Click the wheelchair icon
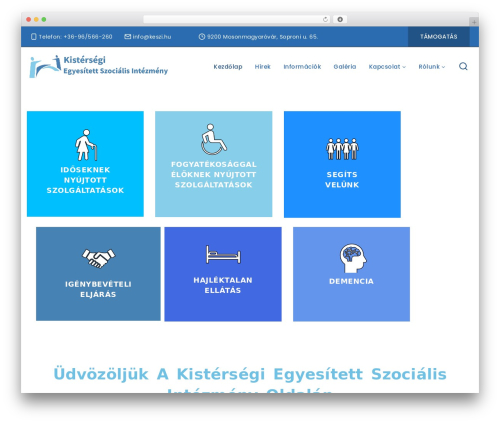The width and height of the screenshot is (500, 423). 213,139
